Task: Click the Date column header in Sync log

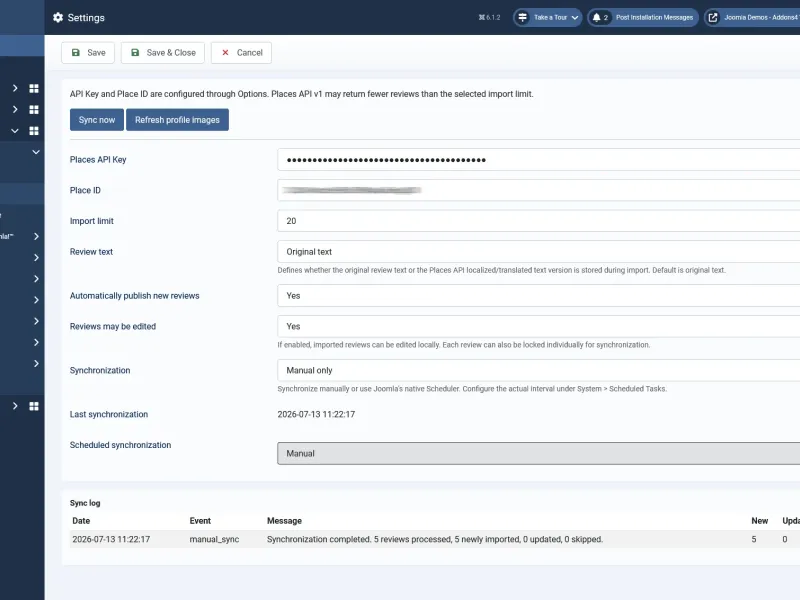Action: click(x=81, y=521)
